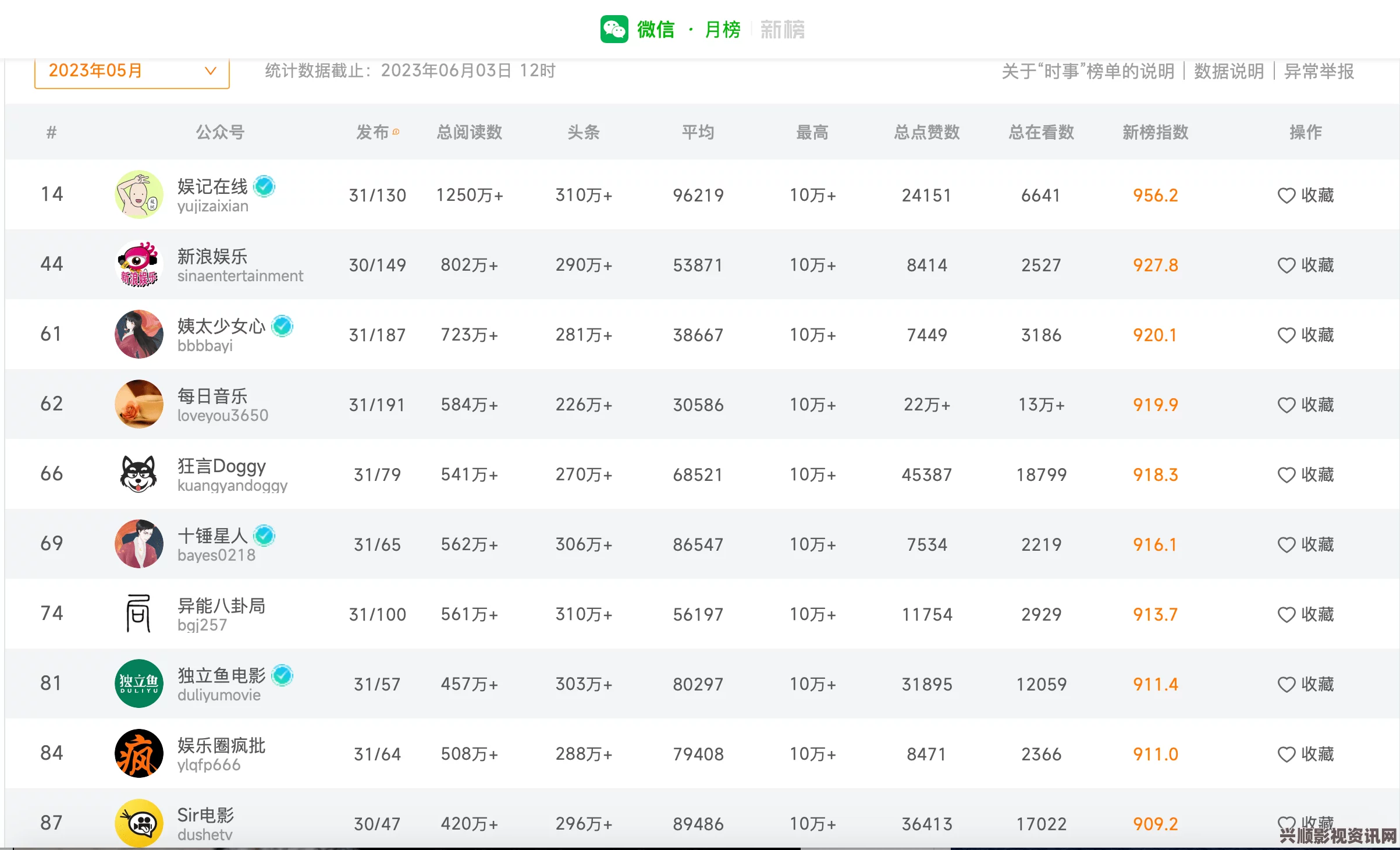Open 每日音乐 avatar thumbnail
The height and width of the screenshot is (850, 1400).
point(139,404)
